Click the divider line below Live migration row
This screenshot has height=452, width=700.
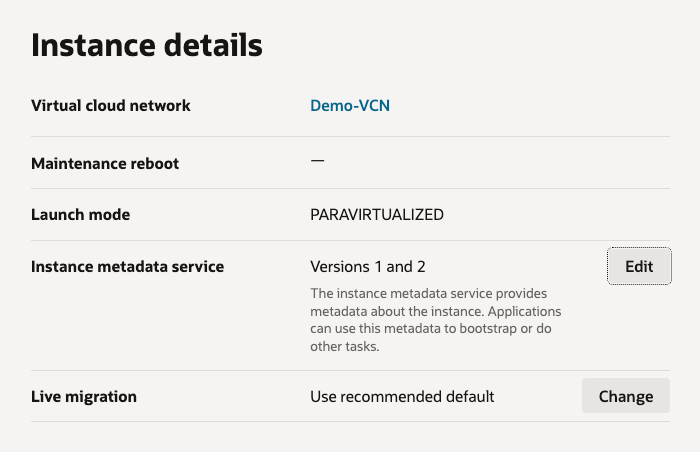(x=350, y=421)
